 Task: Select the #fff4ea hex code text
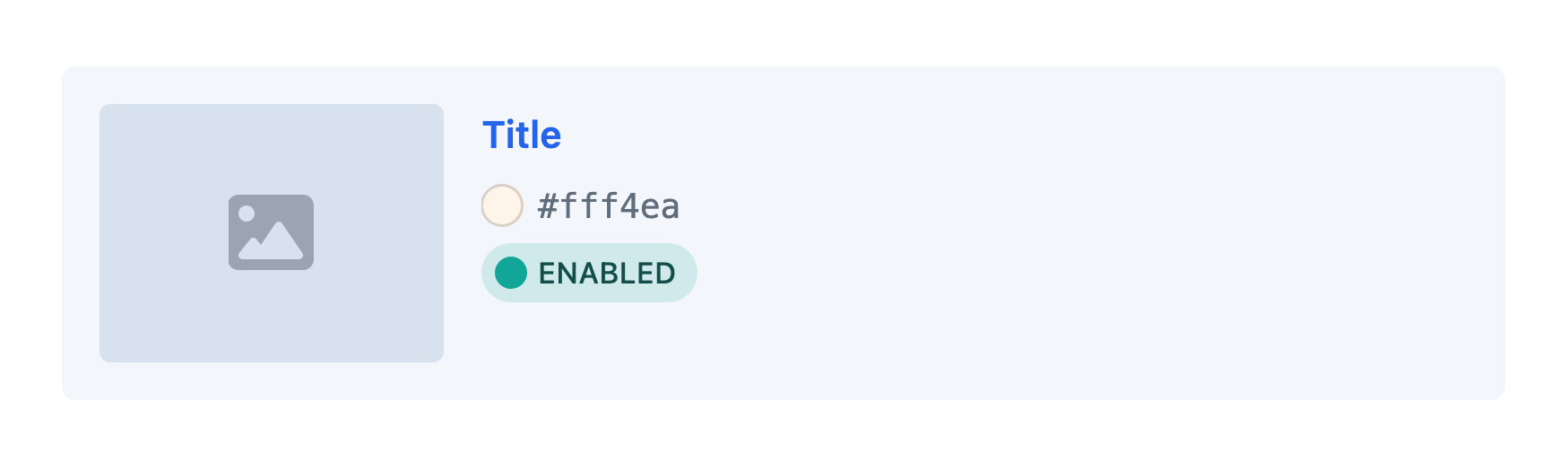[x=608, y=206]
